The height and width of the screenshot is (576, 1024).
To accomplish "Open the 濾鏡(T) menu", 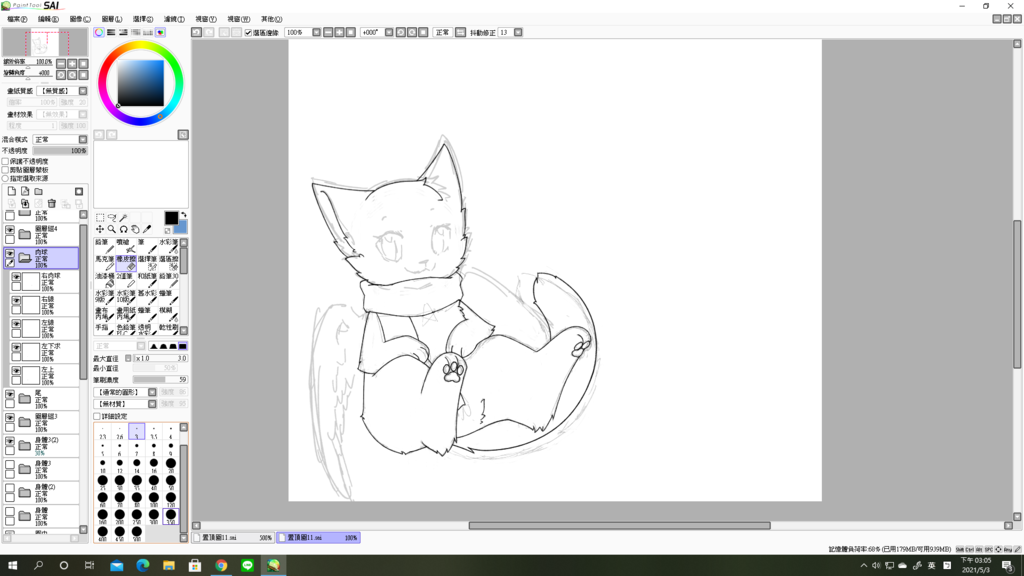I will (174, 19).
